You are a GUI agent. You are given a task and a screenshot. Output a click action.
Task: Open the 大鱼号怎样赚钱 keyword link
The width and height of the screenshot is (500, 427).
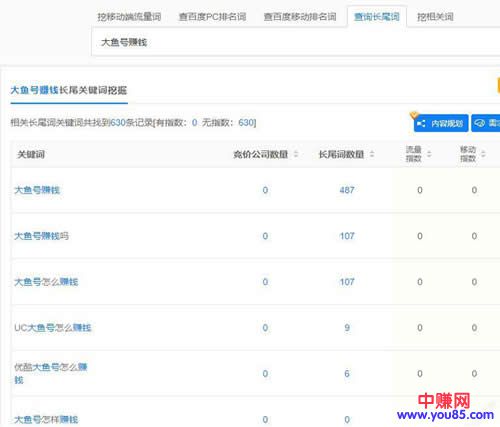point(46,419)
